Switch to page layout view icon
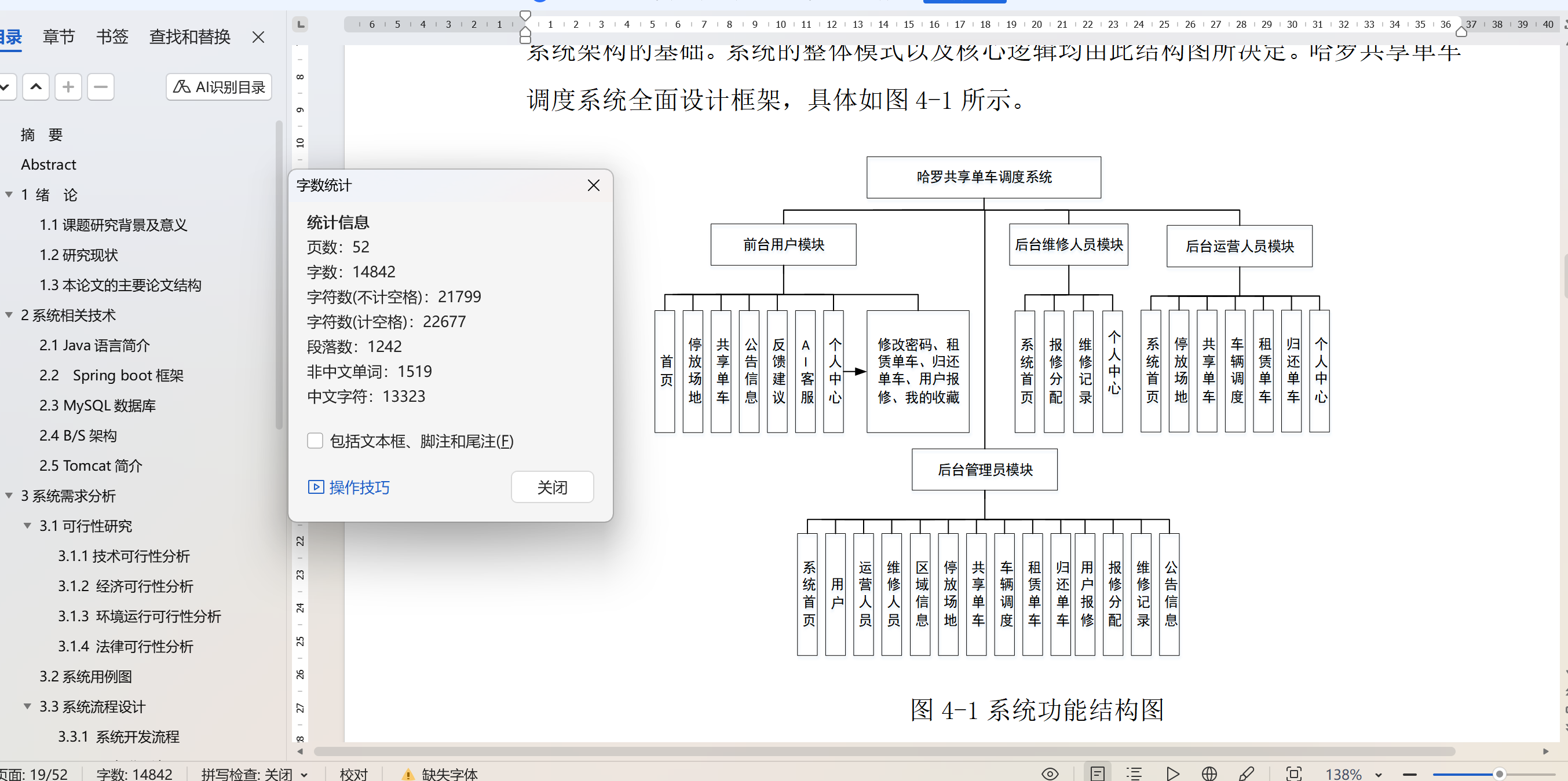Viewport: 1568px width, 781px height. [x=1097, y=773]
